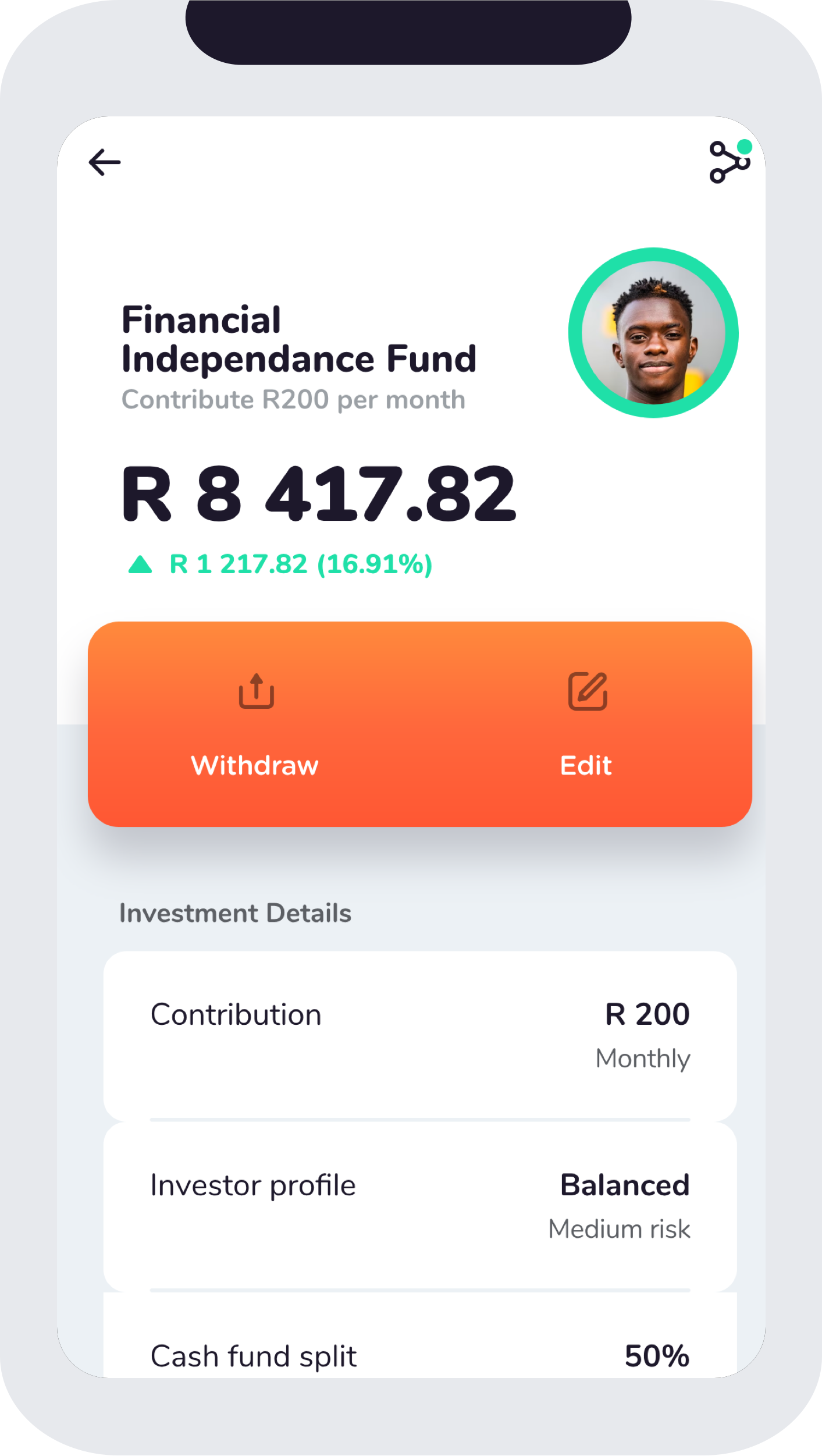The width and height of the screenshot is (822, 1456).
Task: Tap the R 1 217.82 gain percentage text
Action: pyautogui.click(x=301, y=564)
